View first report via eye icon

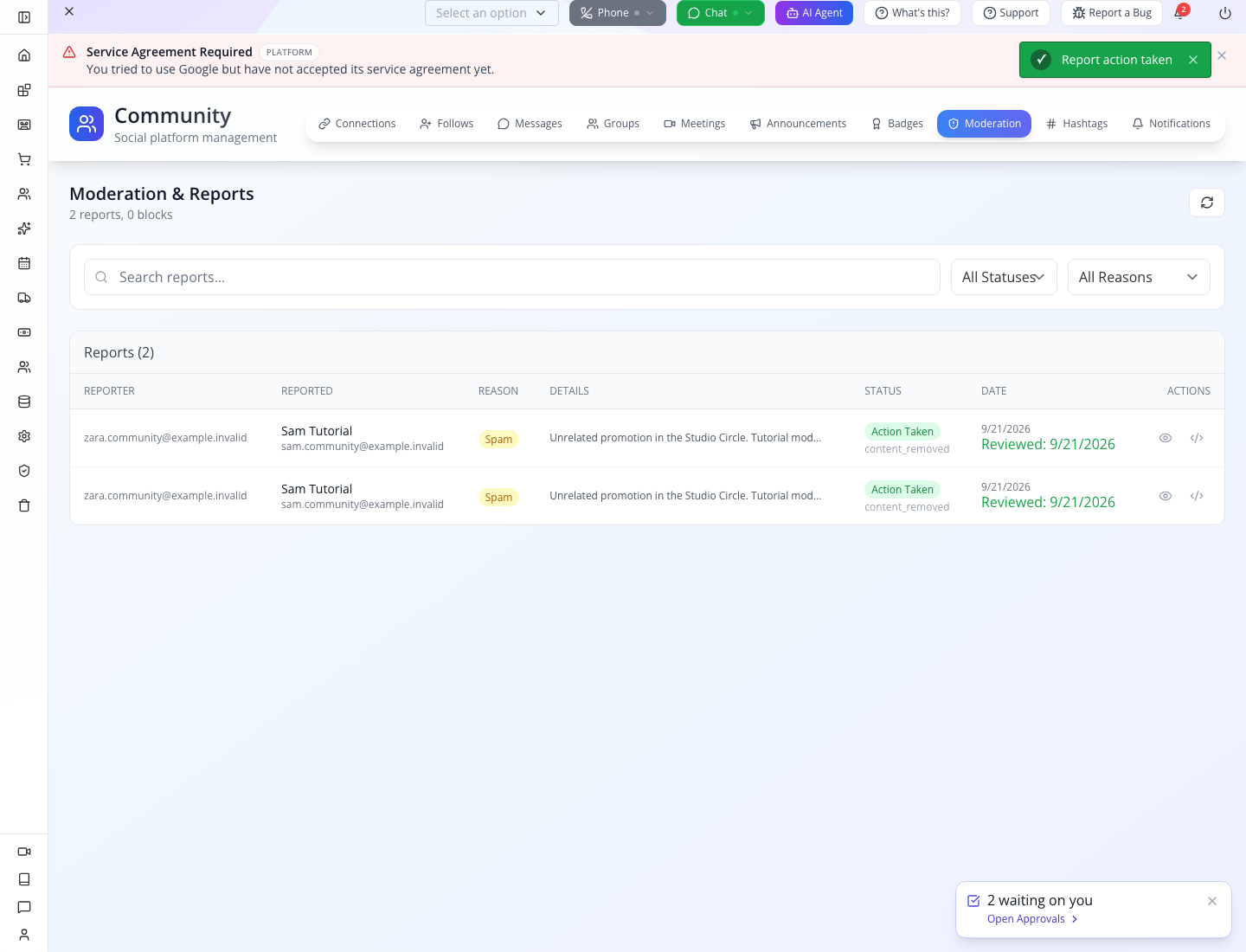[1166, 438]
